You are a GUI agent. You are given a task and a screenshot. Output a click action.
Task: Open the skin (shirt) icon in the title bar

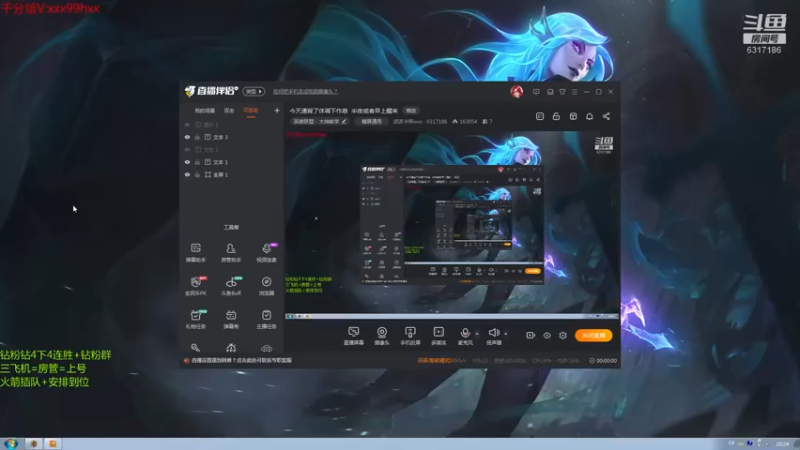(562, 92)
